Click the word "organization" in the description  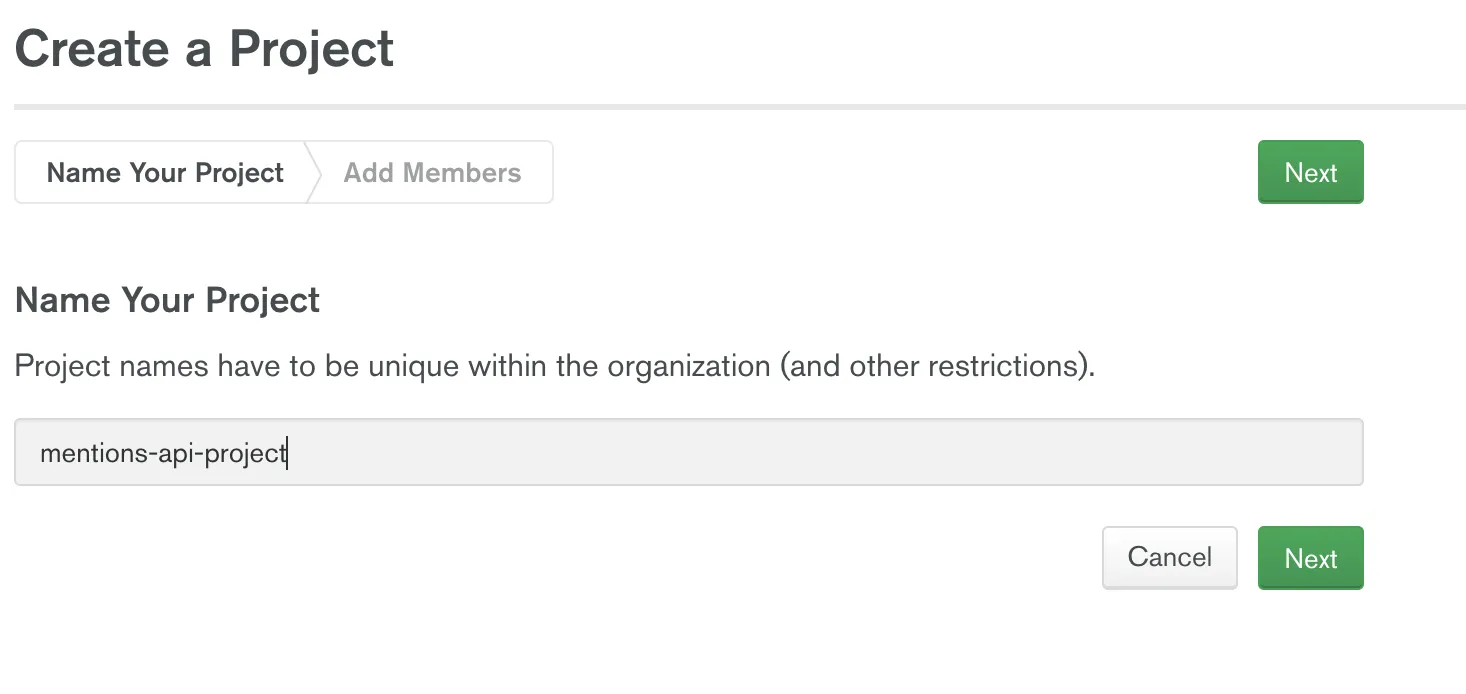[x=689, y=366]
